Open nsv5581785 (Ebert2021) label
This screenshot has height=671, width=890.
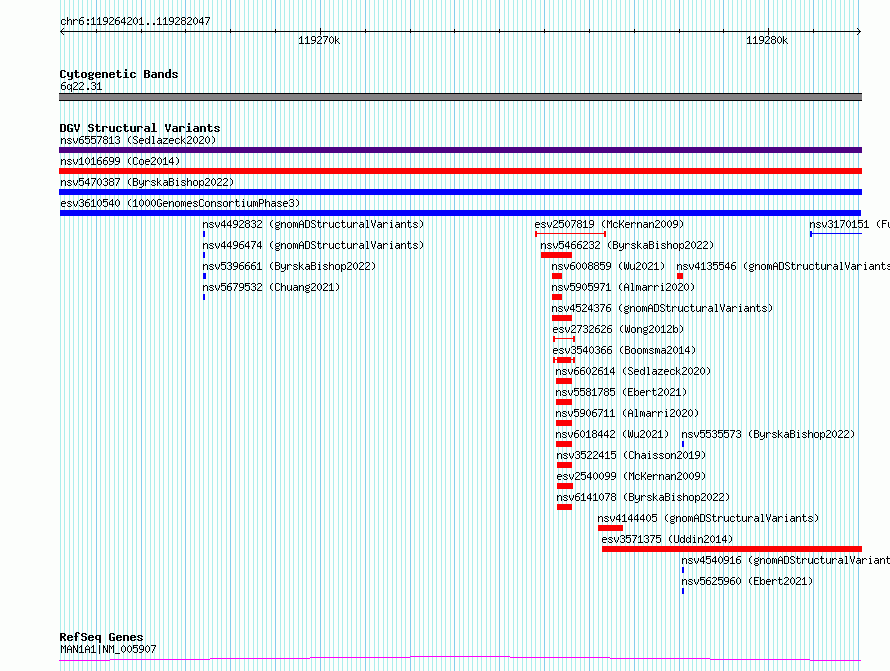(x=621, y=392)
